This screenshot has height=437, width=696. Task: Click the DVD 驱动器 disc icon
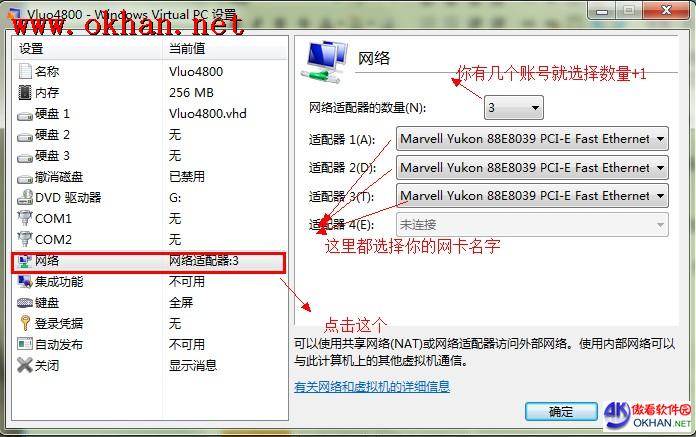point(25,197)
